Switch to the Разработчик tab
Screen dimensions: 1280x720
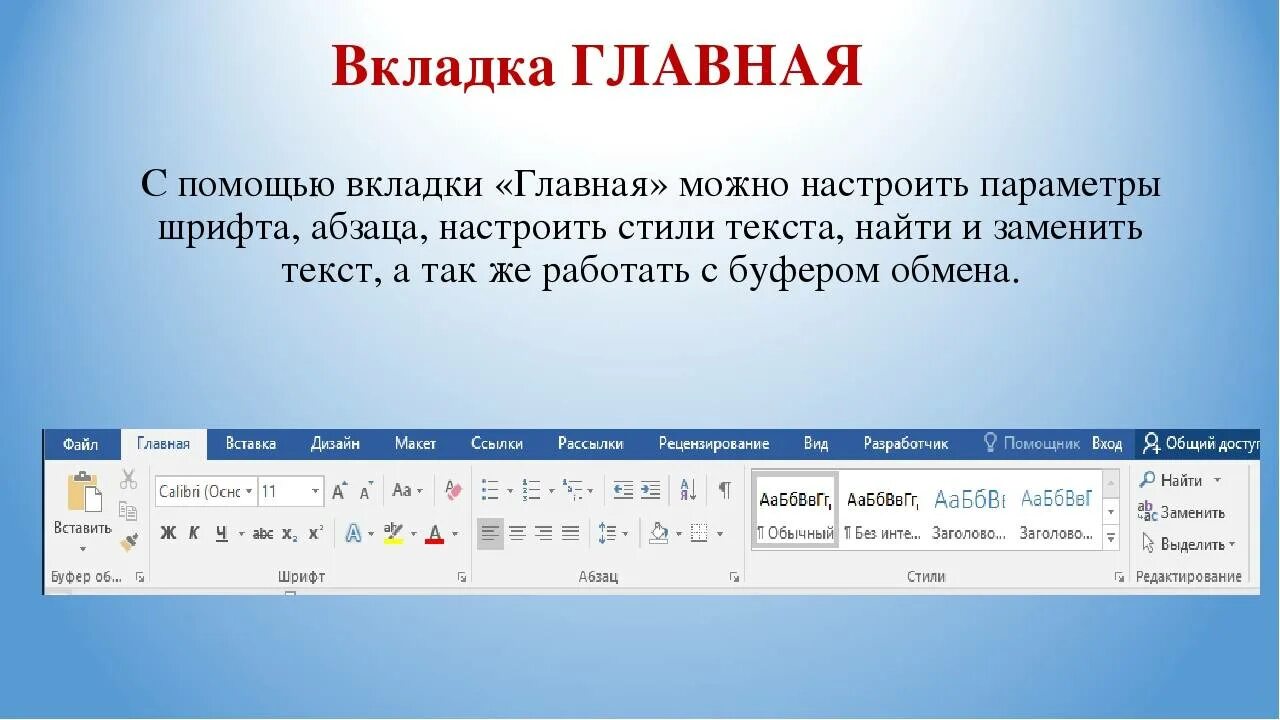point(906,444)
